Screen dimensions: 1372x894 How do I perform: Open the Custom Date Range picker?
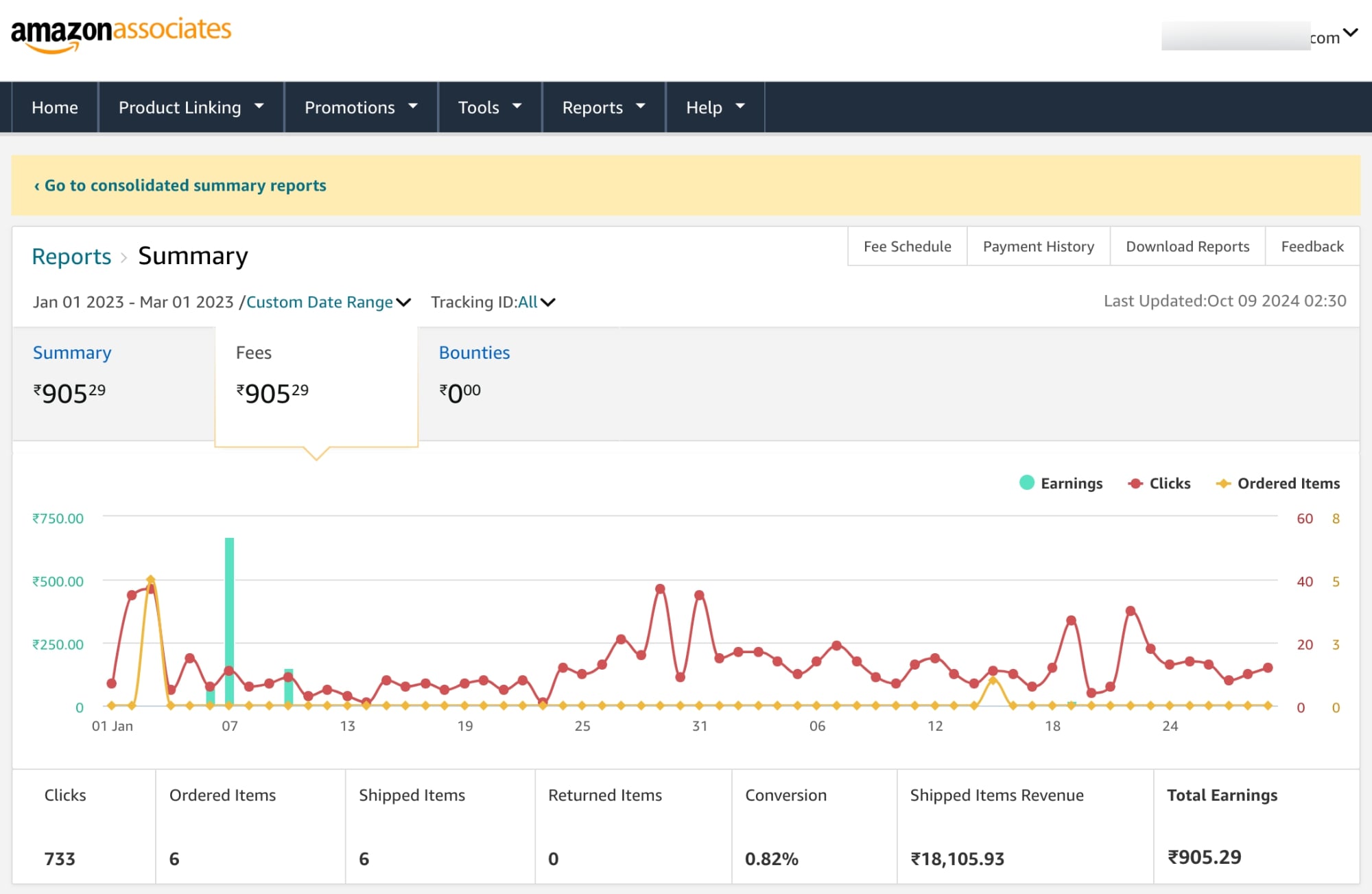(x=328, y=302)
